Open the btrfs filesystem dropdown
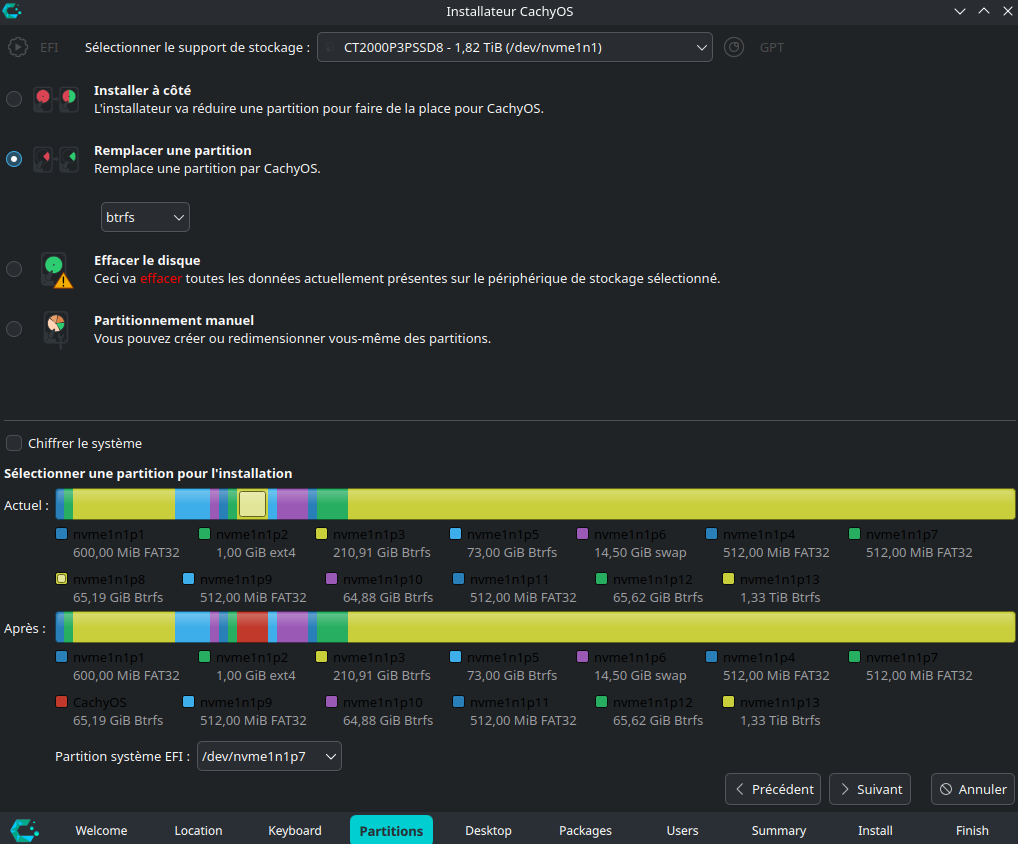The width and height of the screenshot is (1018, 844). (145, 217)
